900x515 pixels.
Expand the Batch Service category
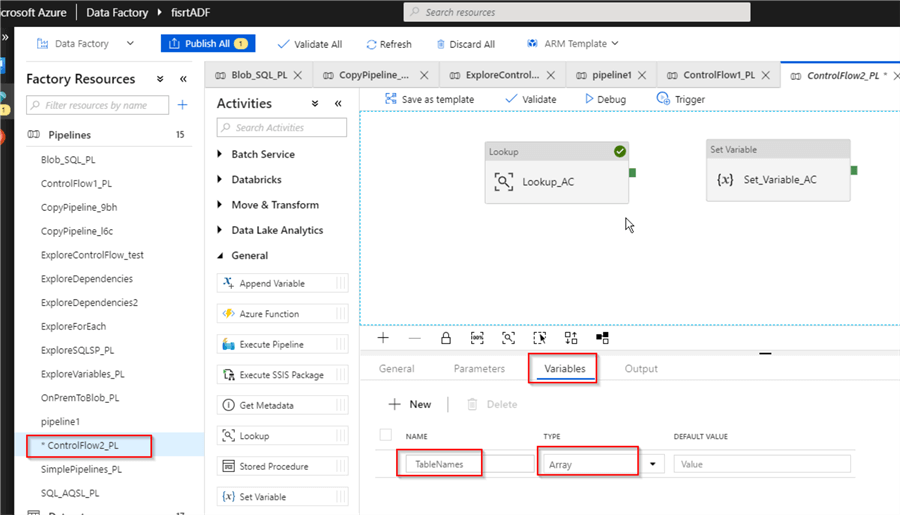click(257, 154)
